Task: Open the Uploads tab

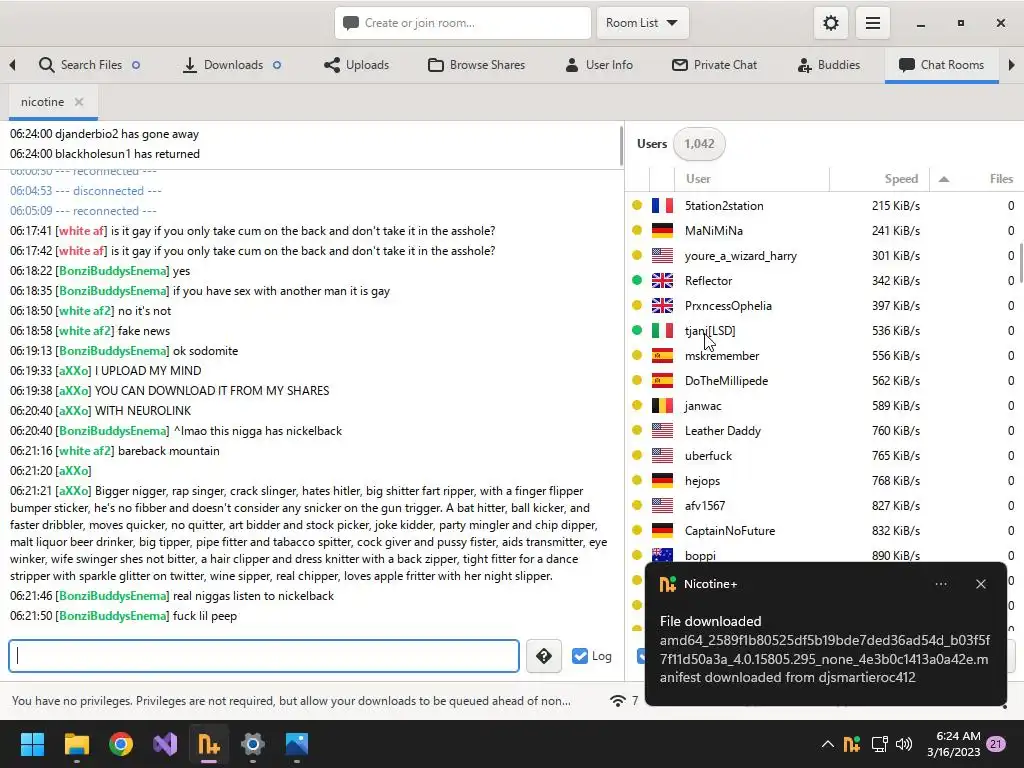Action: 357,65
